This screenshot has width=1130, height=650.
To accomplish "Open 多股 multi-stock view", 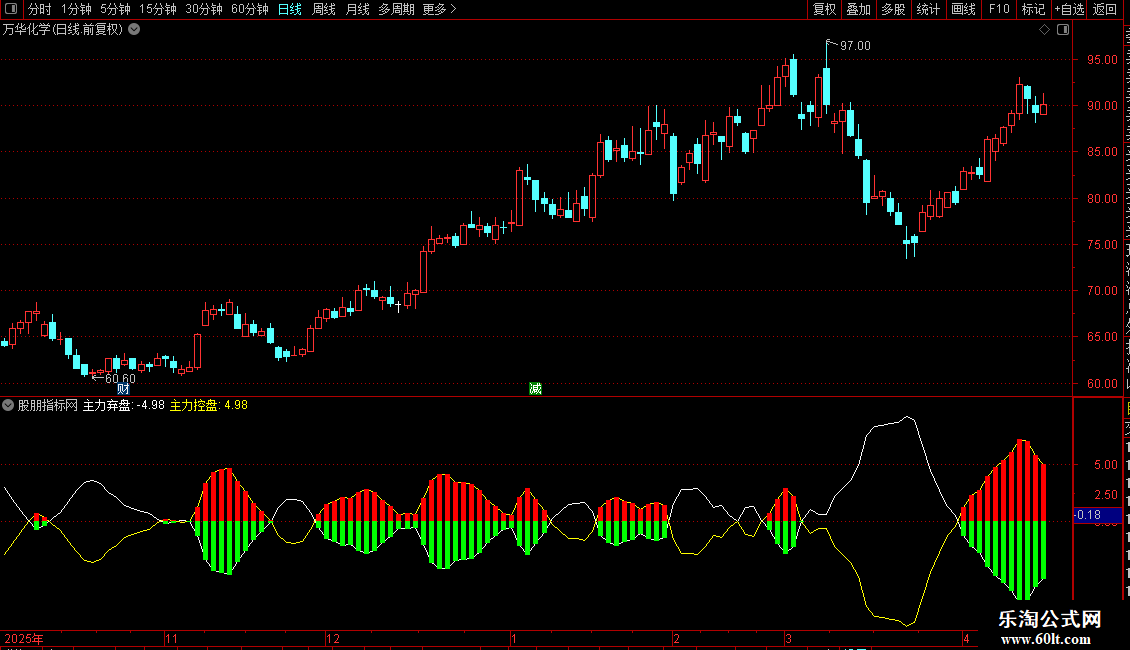I will (x=893, y=9).
